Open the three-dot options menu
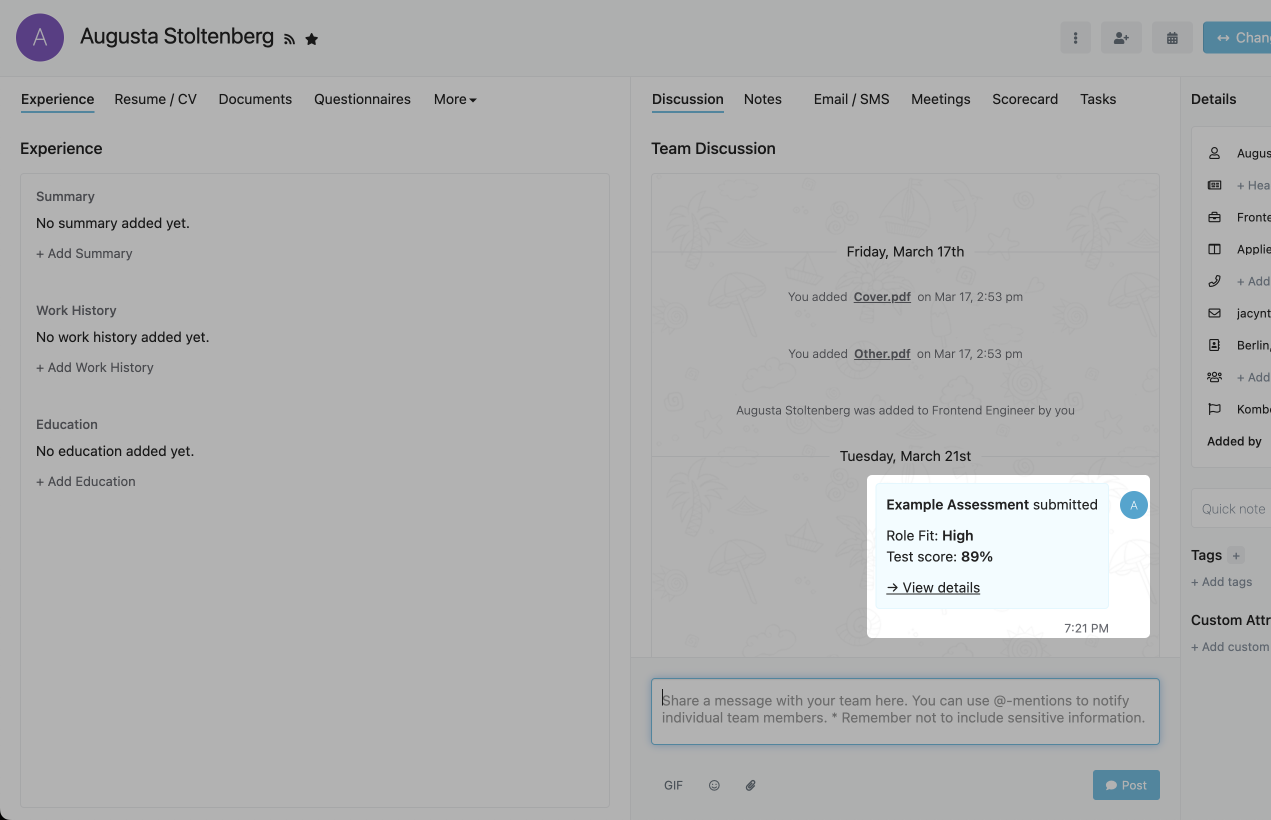 1075,38
